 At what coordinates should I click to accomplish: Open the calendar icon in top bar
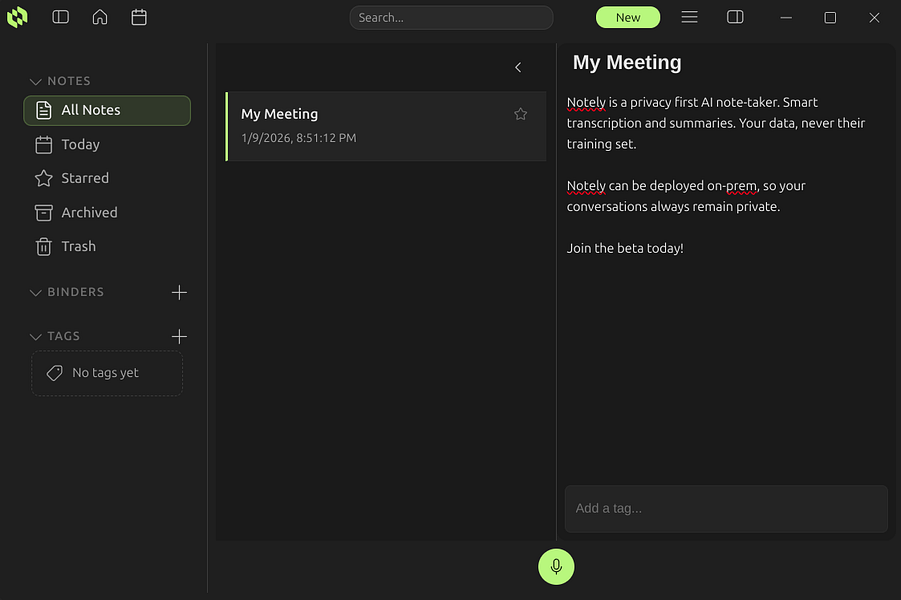[x=139, y=17]
